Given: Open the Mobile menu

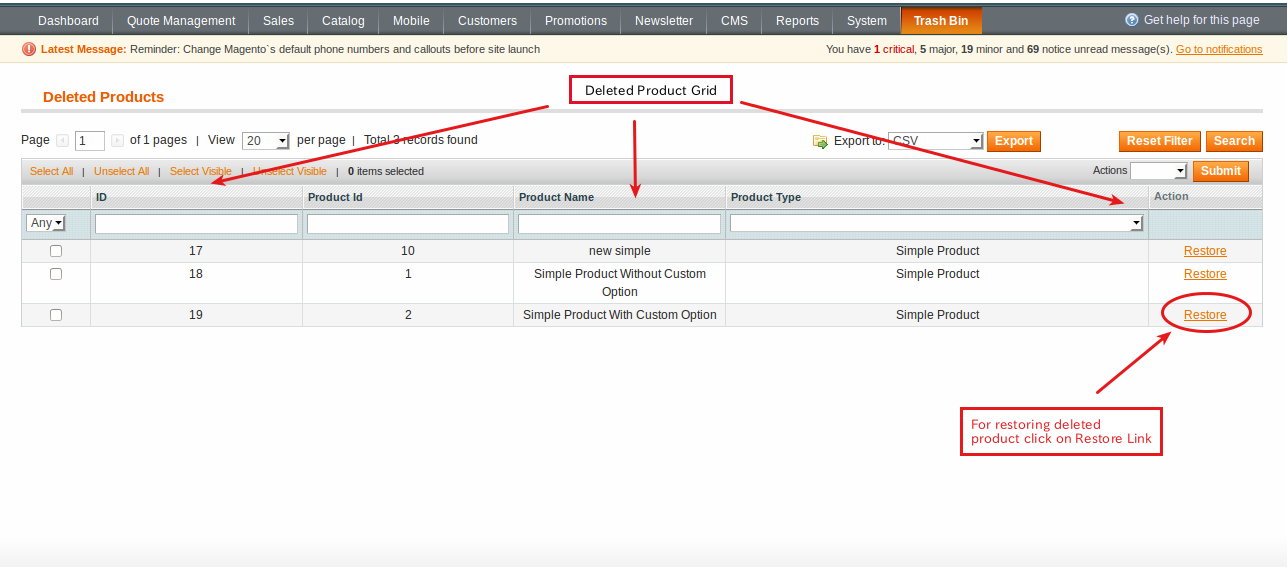Looking at the screenshot, I should coord(411,21).
